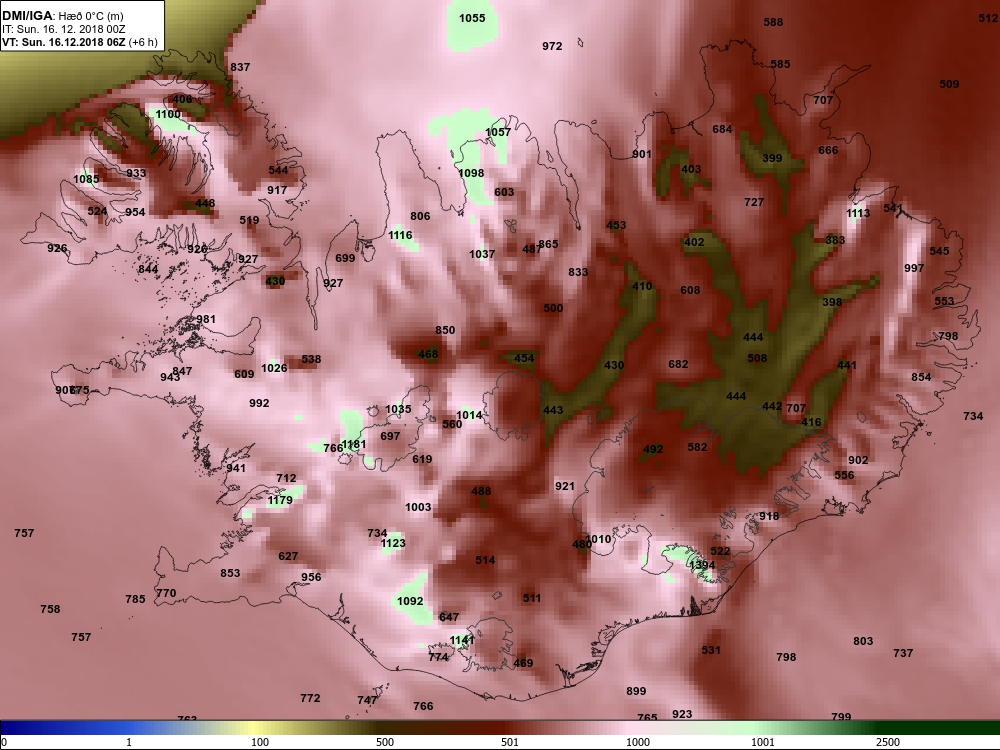
Task: Click the 1181 height value
Action: point(354,444)
